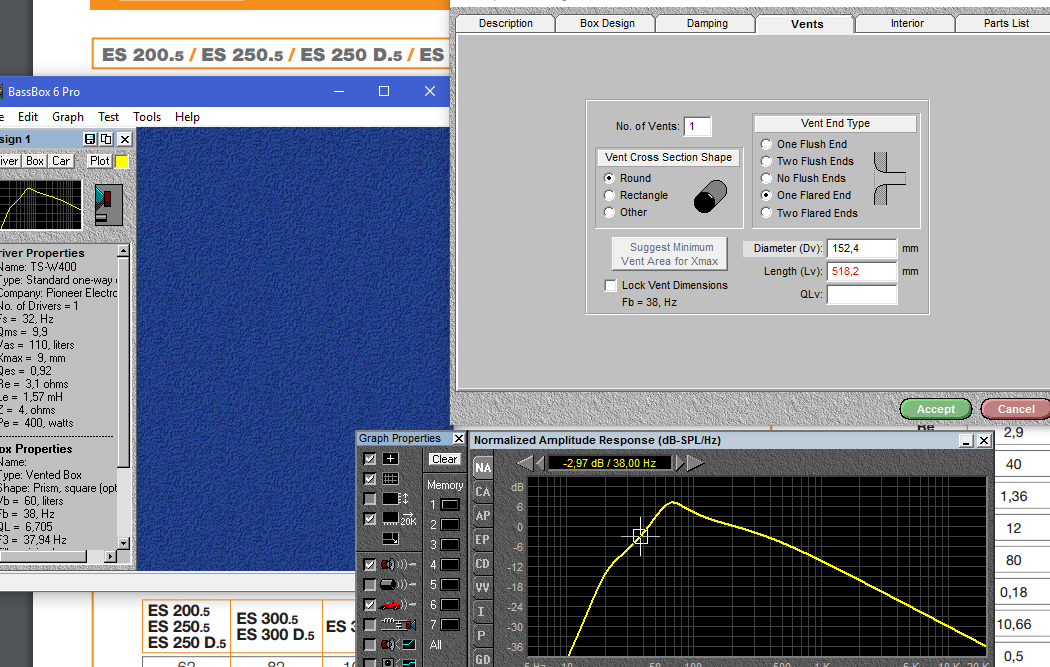Screen dimensions: 1050x667
Task: Open the GD group delay tab
Action: pos(483,659)
